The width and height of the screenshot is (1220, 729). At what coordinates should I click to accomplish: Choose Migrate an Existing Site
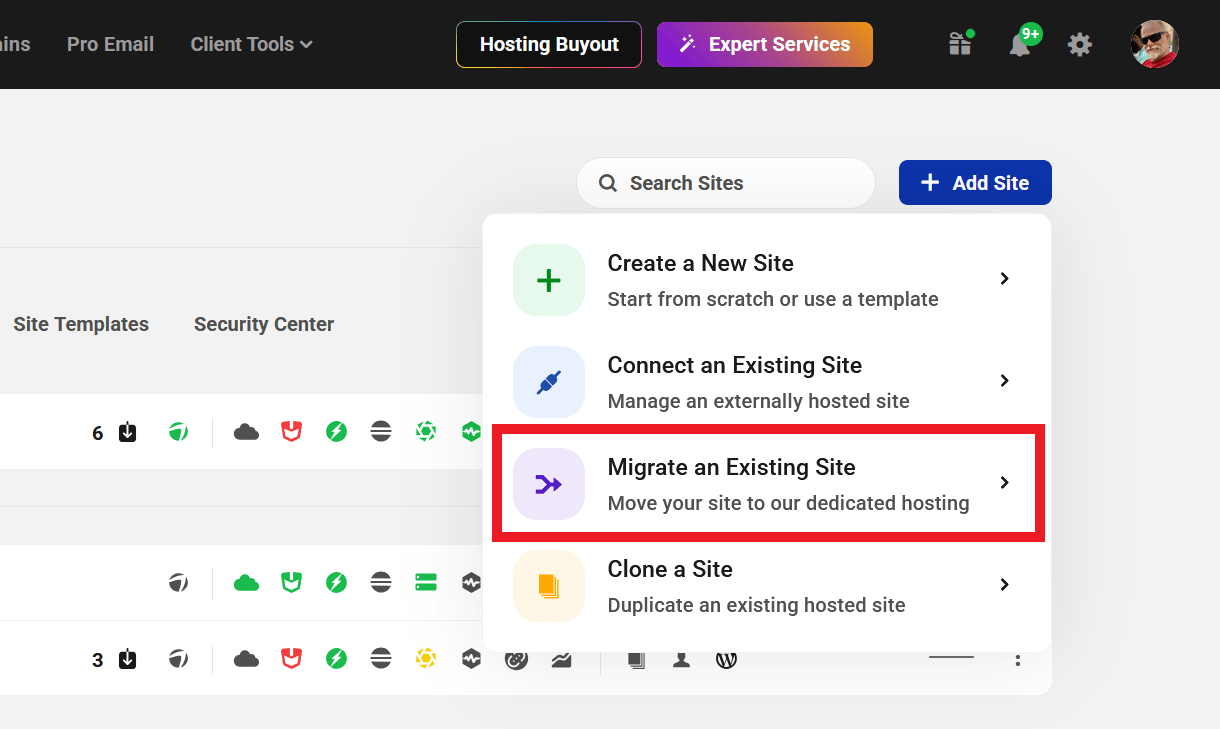tap(767, 484)
